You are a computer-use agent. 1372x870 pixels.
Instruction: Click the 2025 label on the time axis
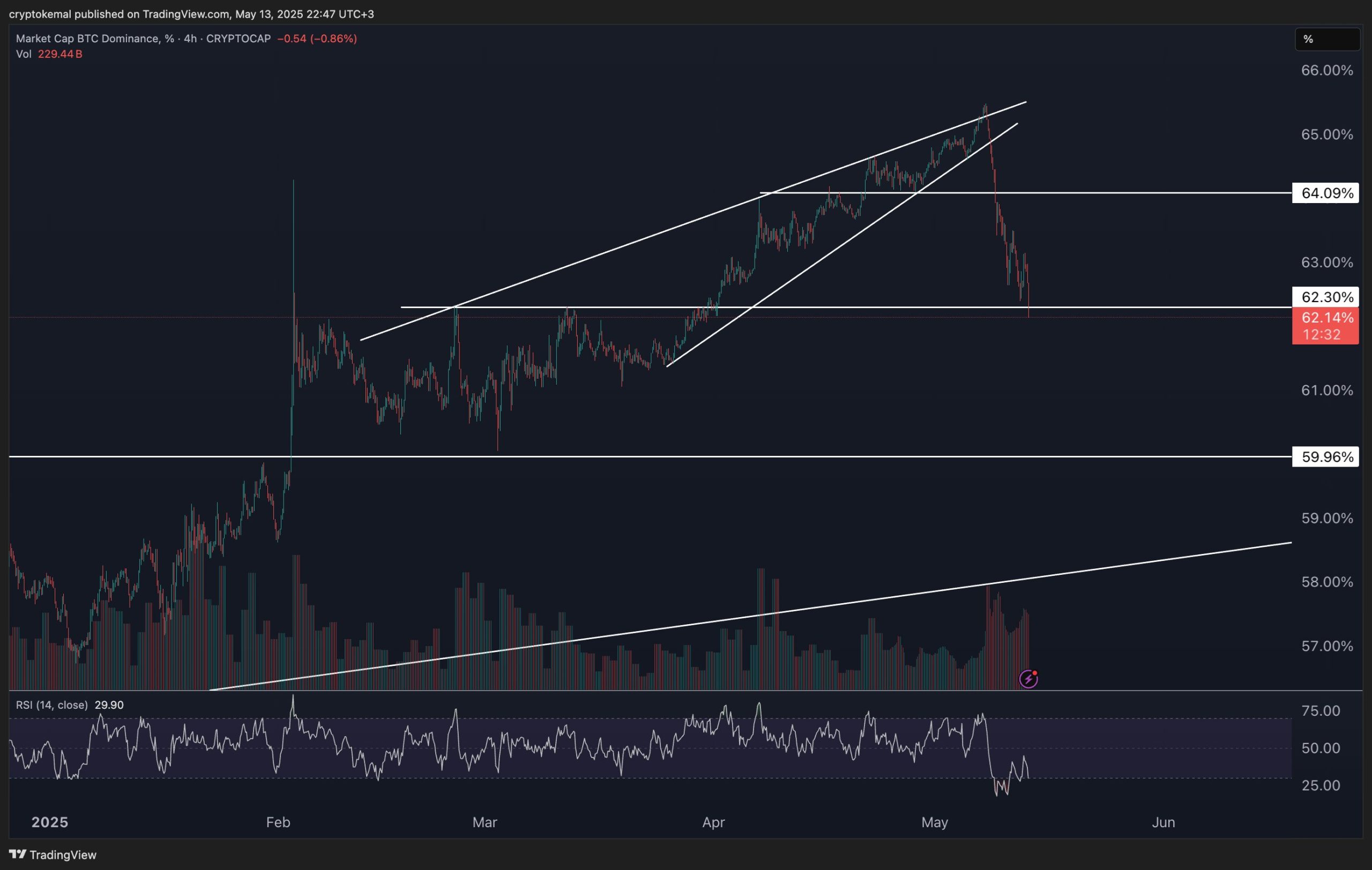coord(49,822)
